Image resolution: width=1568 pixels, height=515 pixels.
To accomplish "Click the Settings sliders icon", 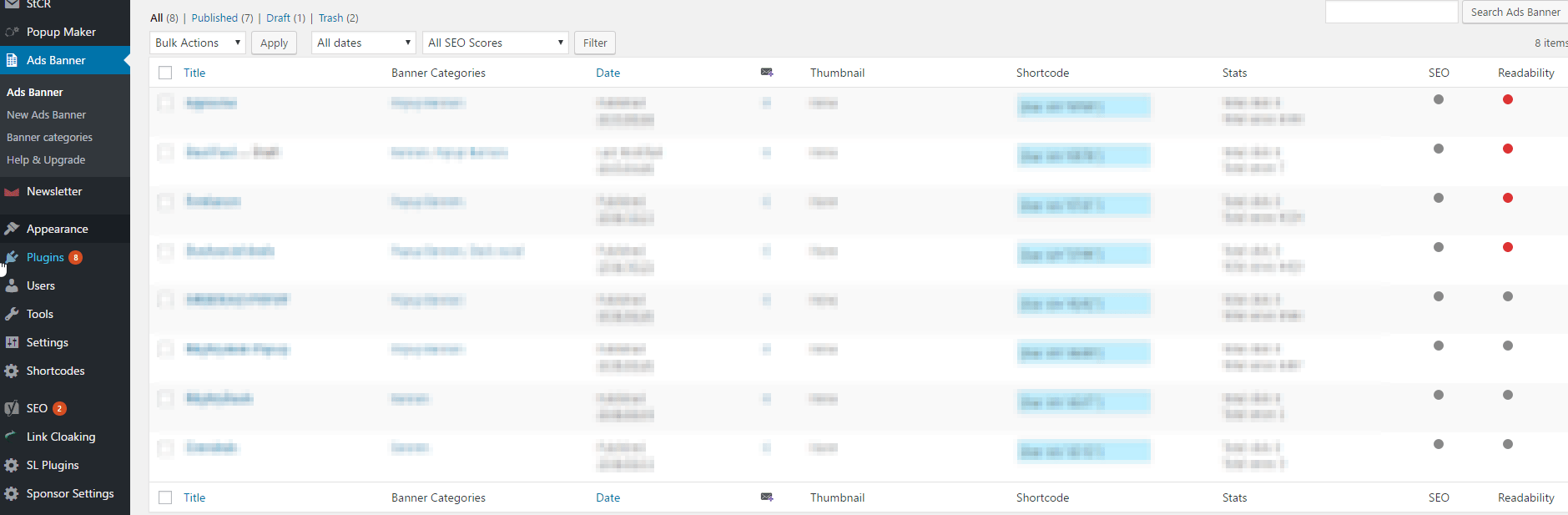I will tap(12, 342).
